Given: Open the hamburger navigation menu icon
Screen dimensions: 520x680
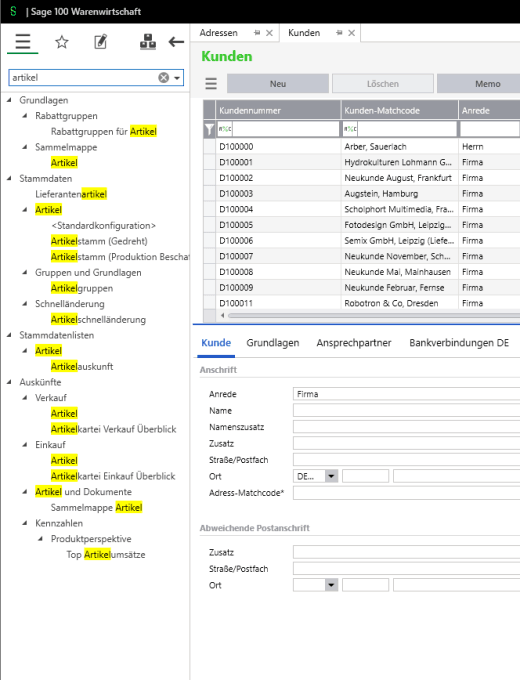Looking at the screenshot, I should 23,42.
